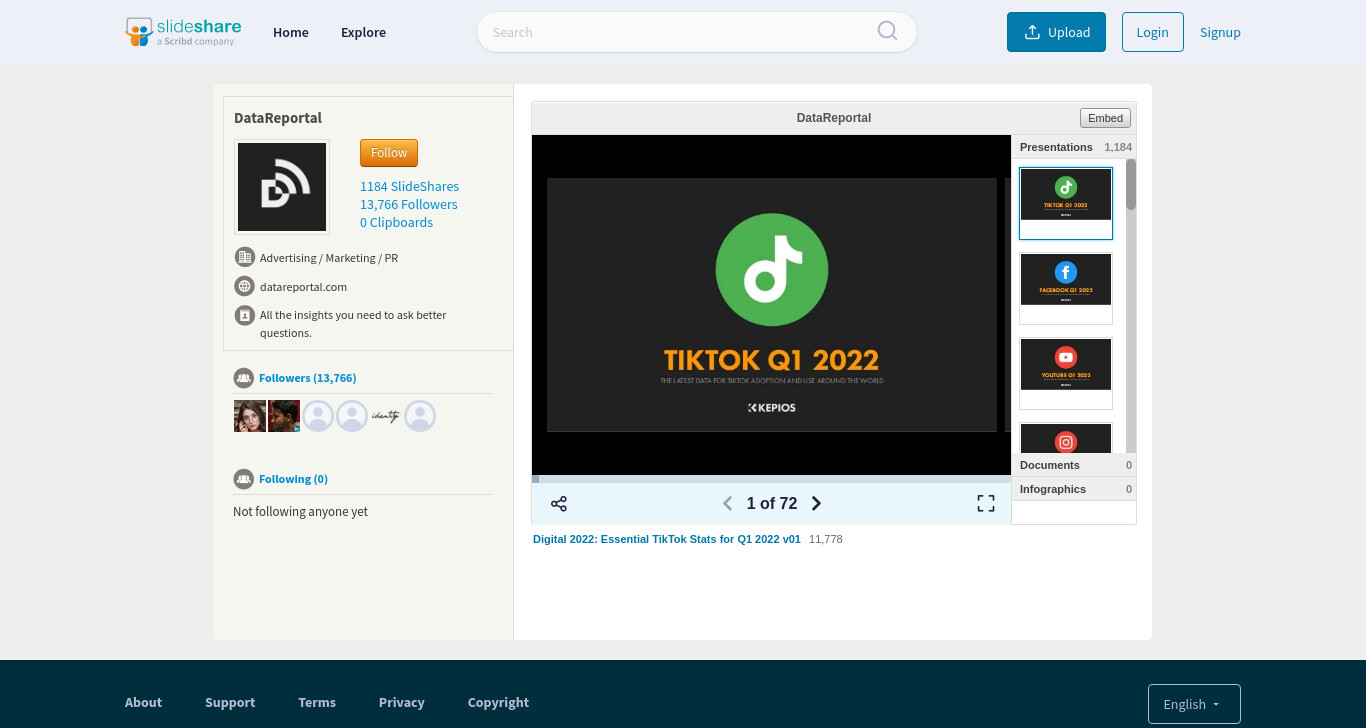The image size is (1366, 728).
Task: Open Support in the footer
Action: pos(230,702)
